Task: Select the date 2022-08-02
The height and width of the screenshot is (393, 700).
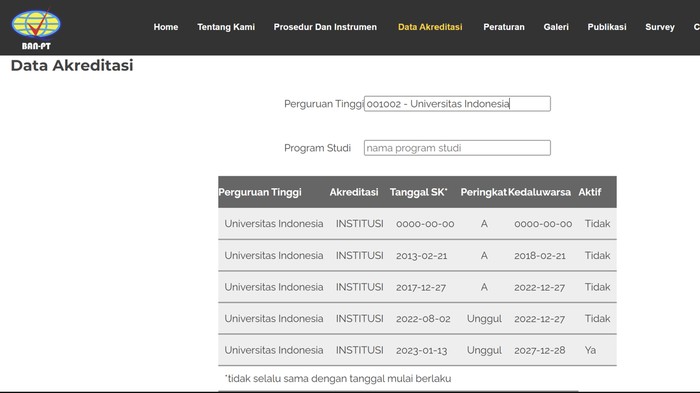Action: coord(423,319)
